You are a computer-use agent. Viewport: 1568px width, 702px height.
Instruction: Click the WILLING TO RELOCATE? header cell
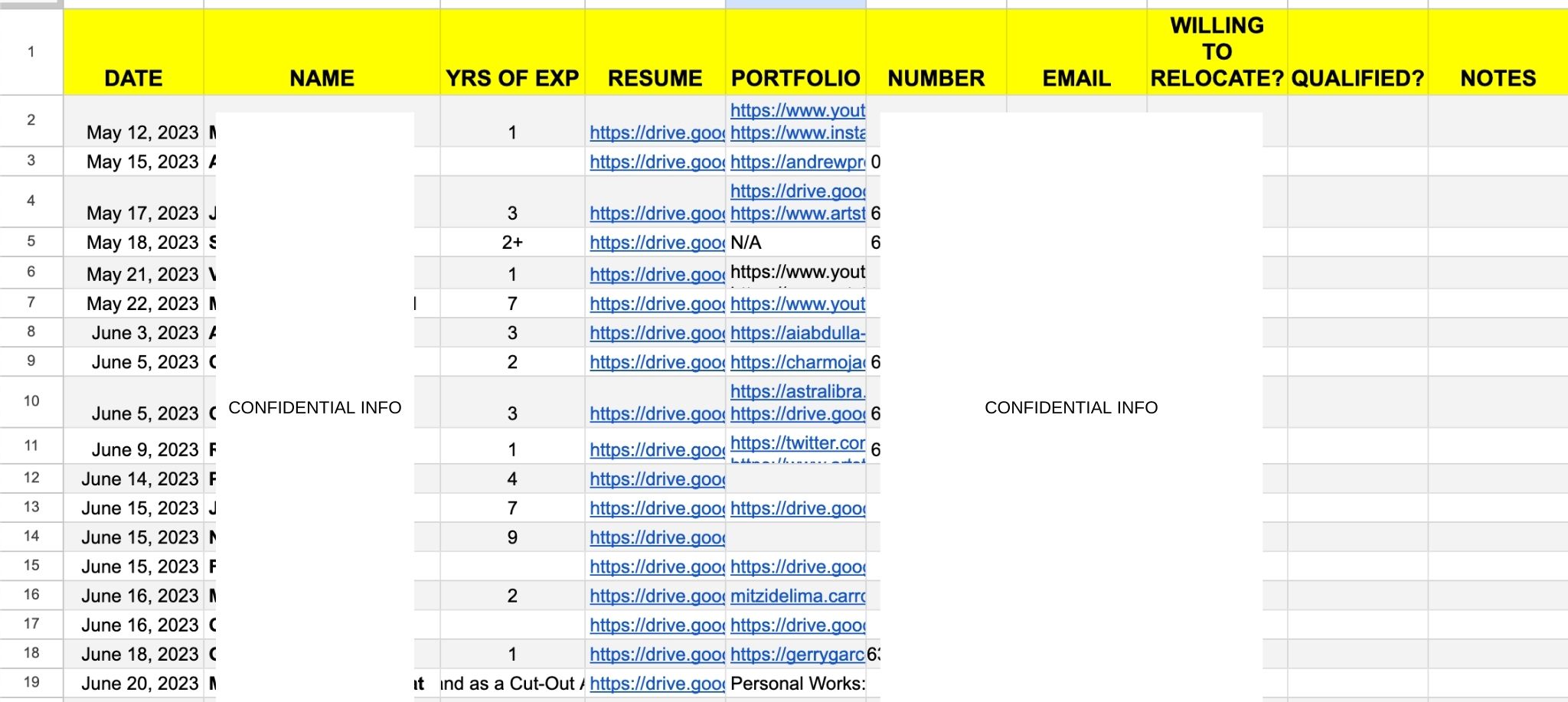pyautogui.click(x=1217, y=52)
